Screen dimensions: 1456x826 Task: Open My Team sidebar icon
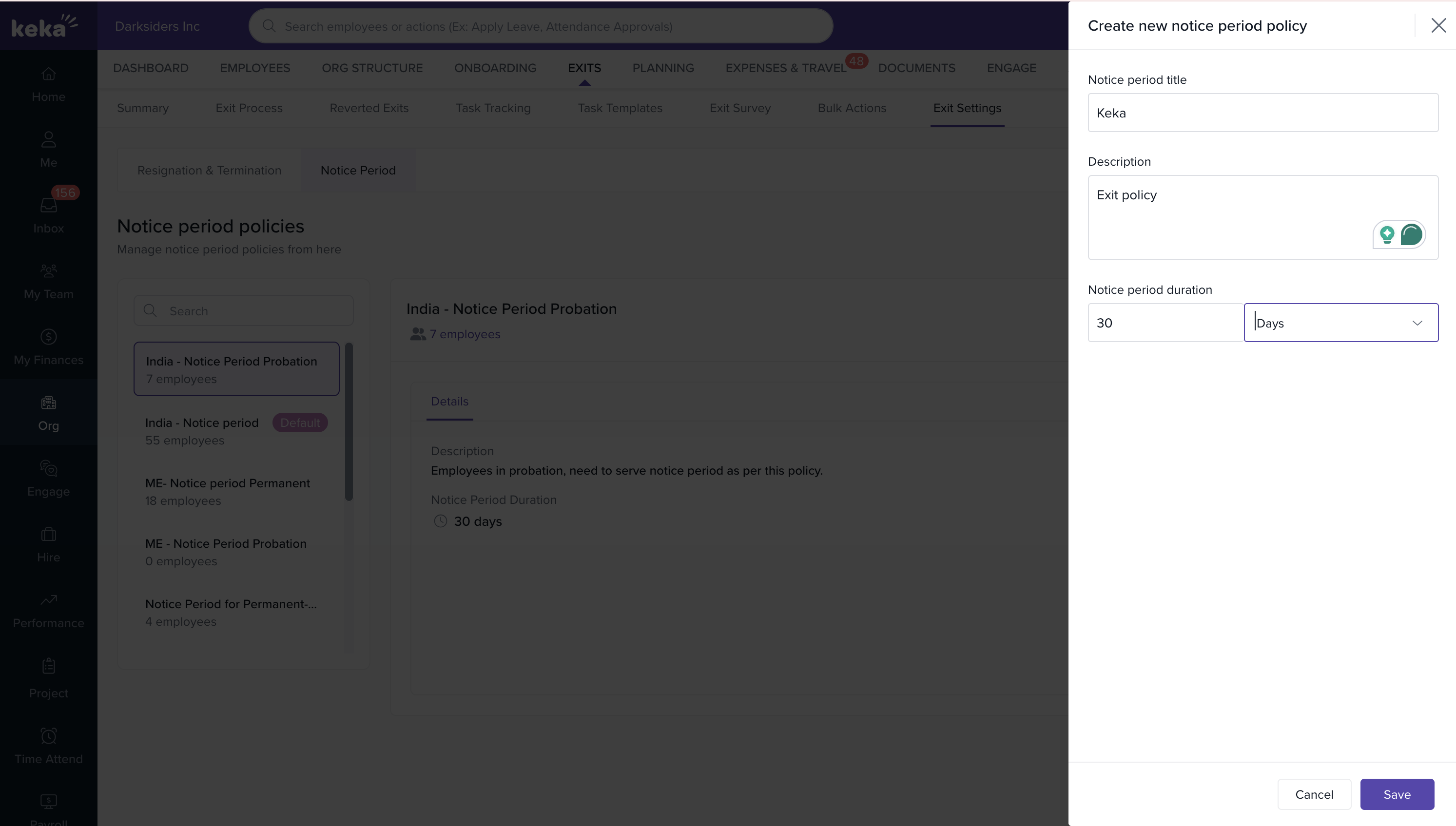[x=48, y=271]
